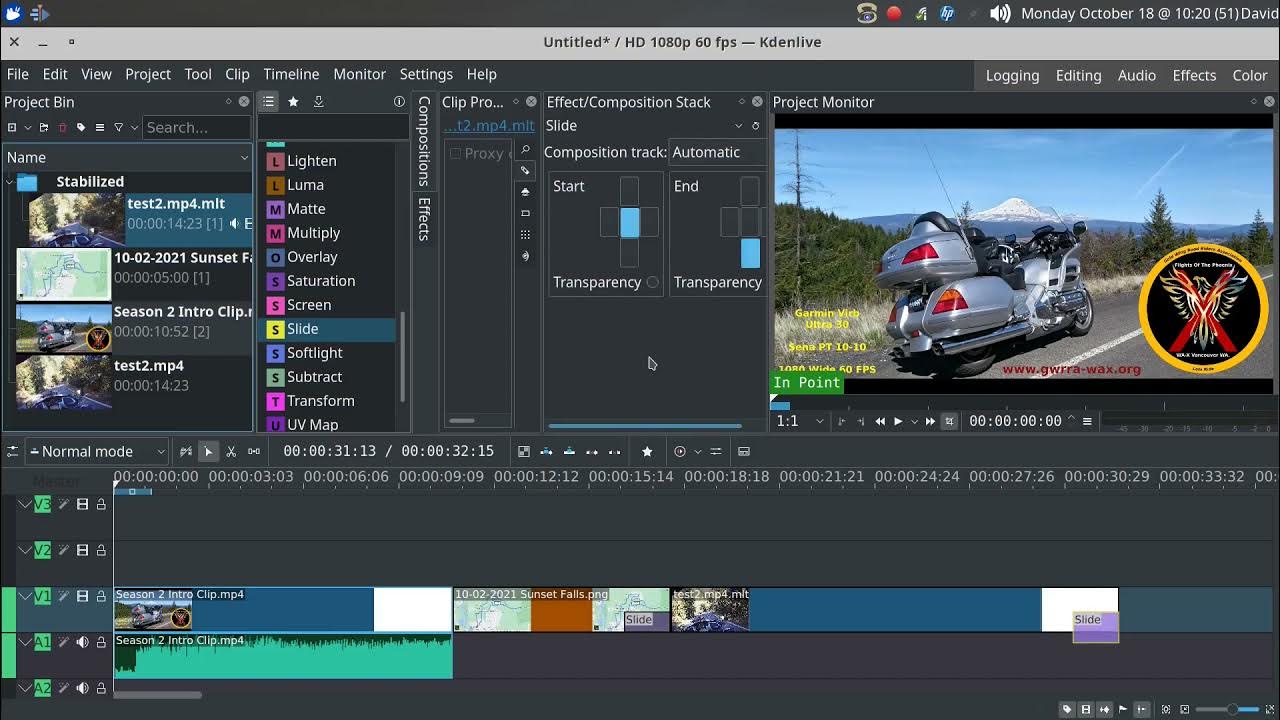Fast forward in the Project Monitor

click(930, 422)
